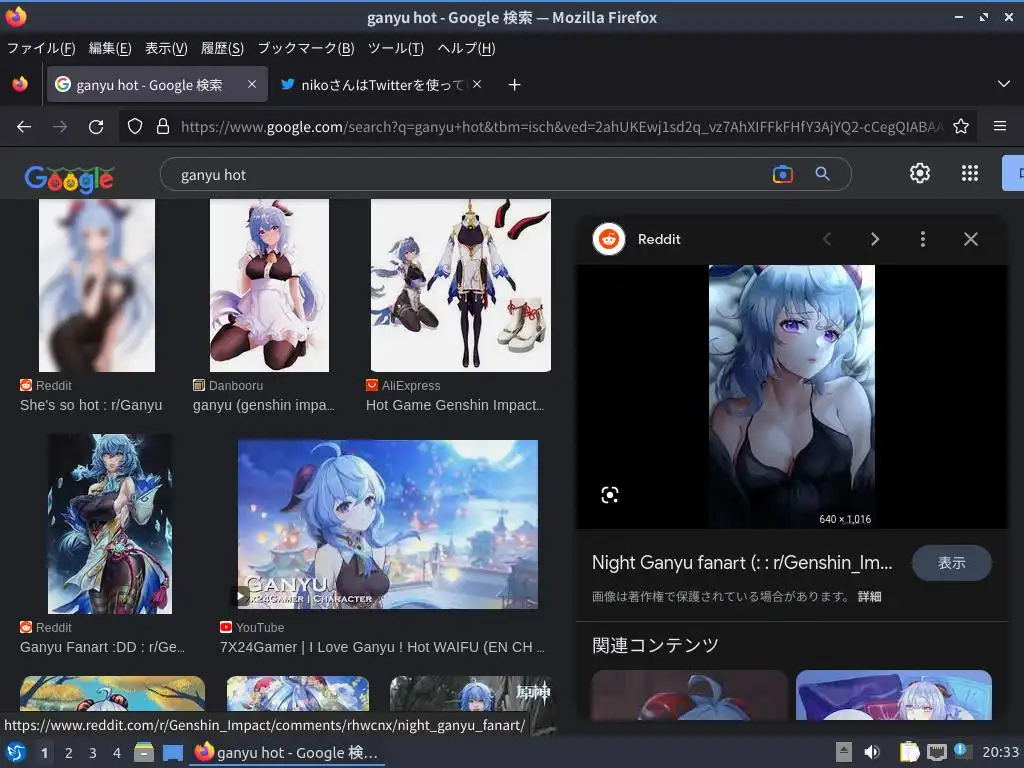This screenshot has width=1024, height=768.
Task: Open the volume control in system tray
Action: [872, 752]
